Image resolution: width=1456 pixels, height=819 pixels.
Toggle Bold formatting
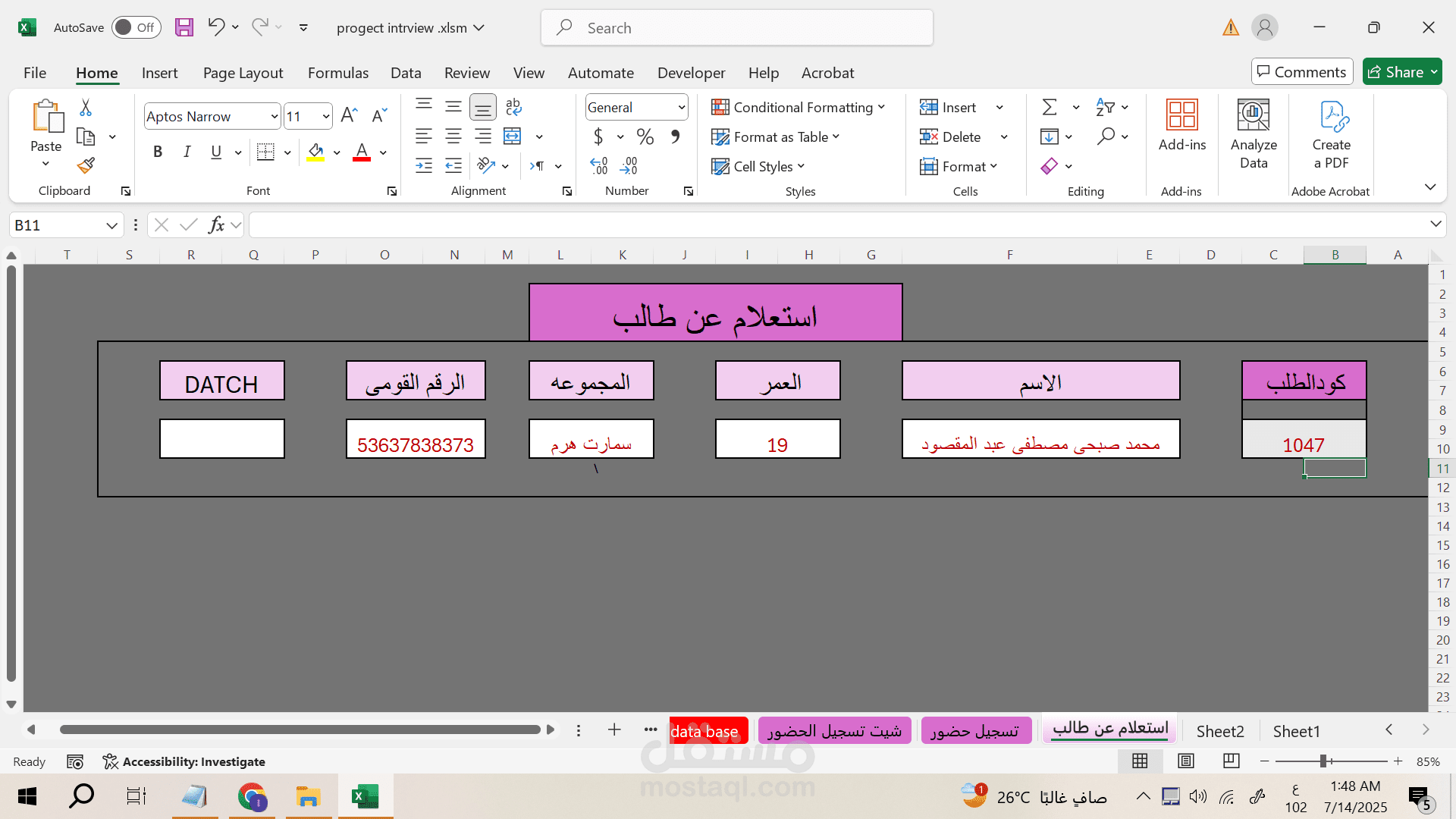pyautogui.click(x=158, y=152)
